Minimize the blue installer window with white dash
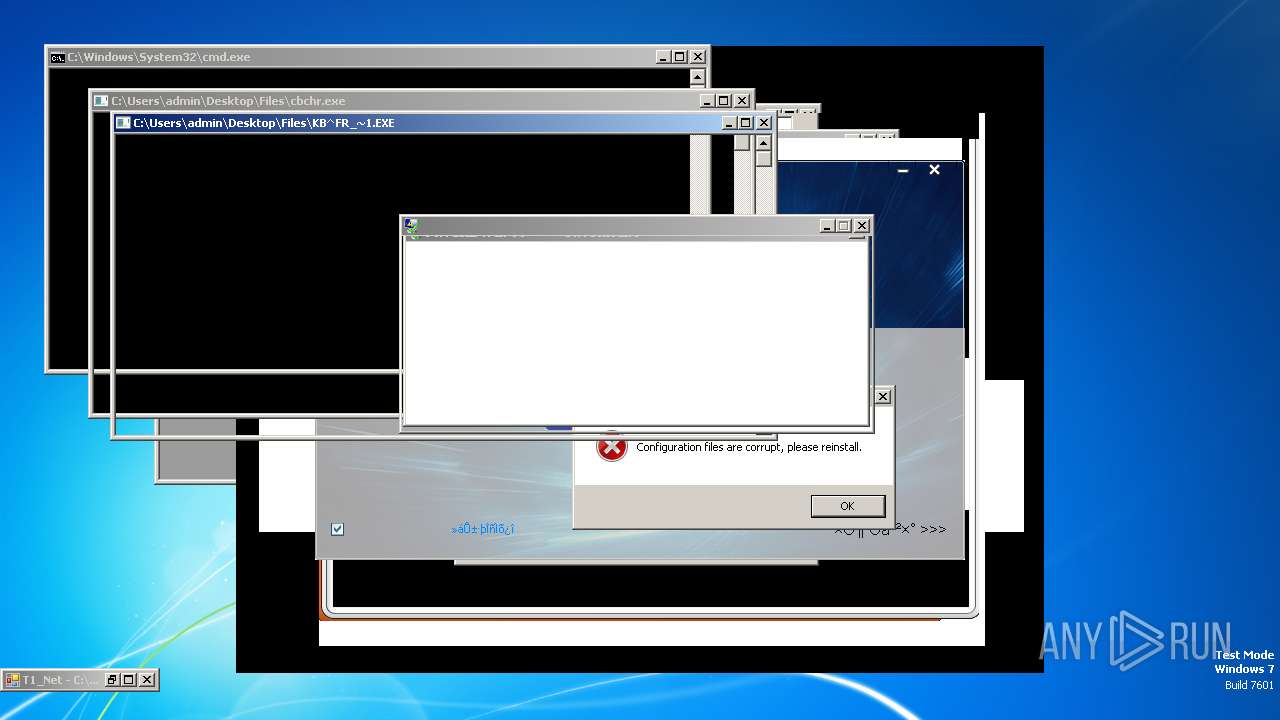The width and height of the screenshot is (1280, 720). point(903,171)
